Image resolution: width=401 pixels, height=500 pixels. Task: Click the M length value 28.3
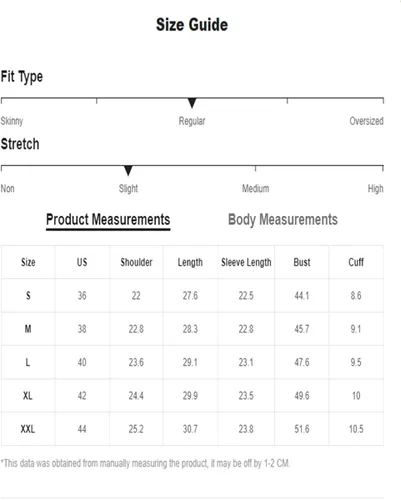(x=190, y=329)
